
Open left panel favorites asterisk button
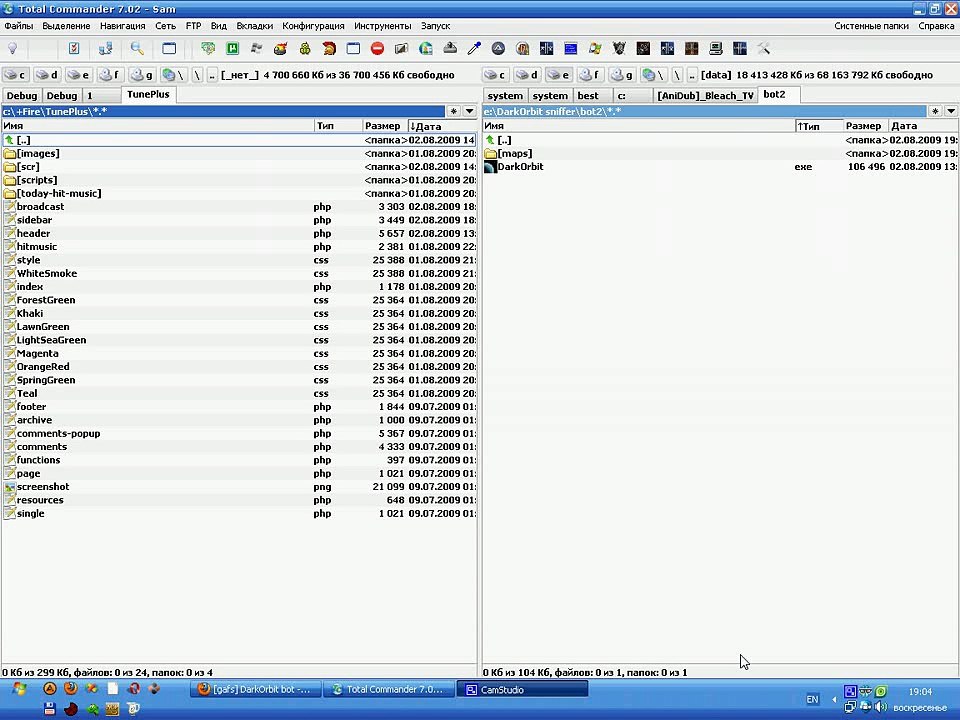(453, 111)
